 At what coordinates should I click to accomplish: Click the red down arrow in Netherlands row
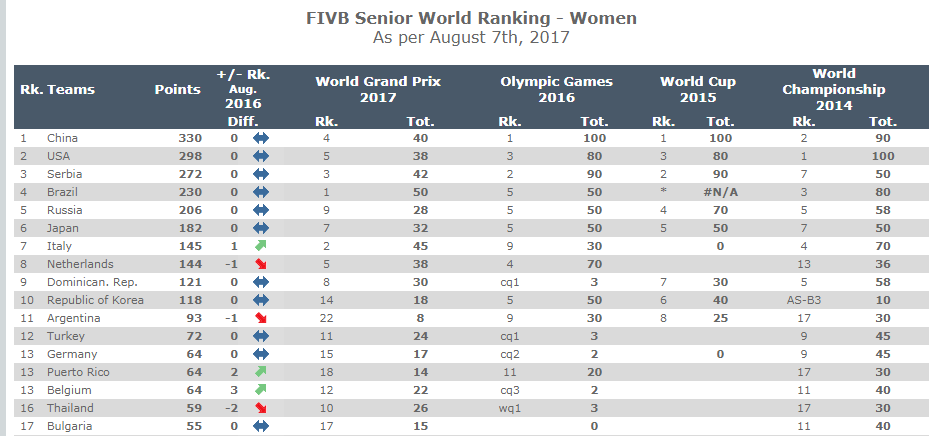[x=261, y=264]
